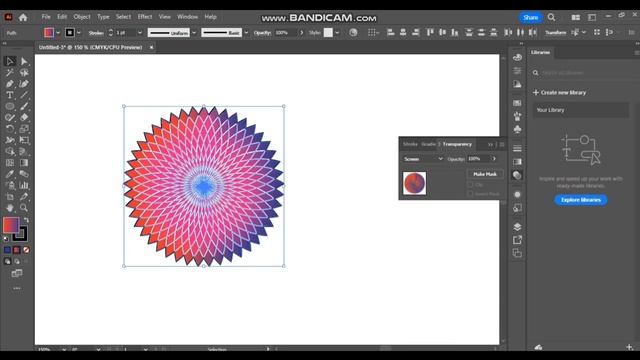The height and width of the screenshot is (360, 640).
Task: Open the Uniform width profile dropdown
Action: point(194,33)
